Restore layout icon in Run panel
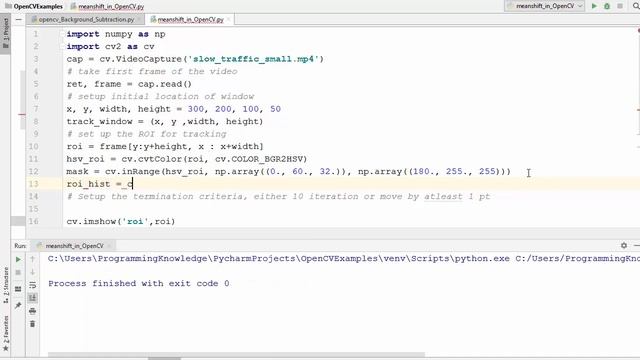The height and width of the screenshot is (360, 640). click(18, 289)
